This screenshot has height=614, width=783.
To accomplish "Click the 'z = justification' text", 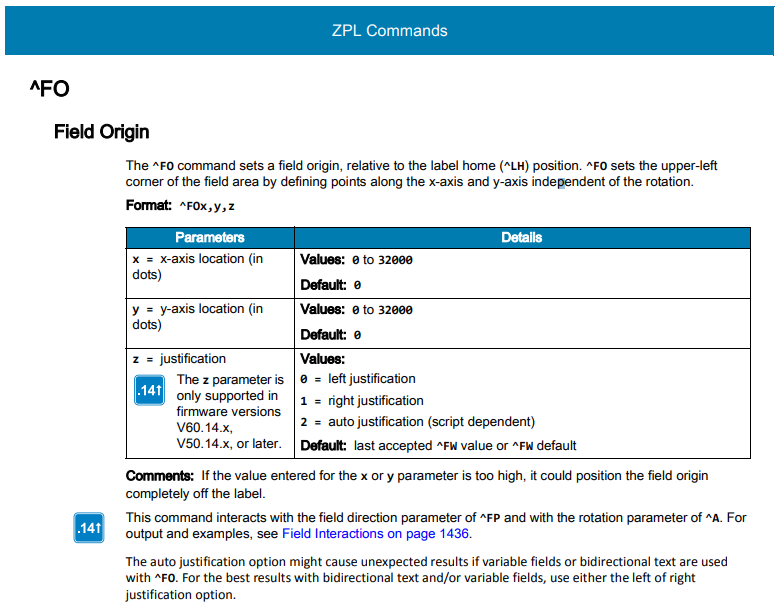I will pos(179,359).
